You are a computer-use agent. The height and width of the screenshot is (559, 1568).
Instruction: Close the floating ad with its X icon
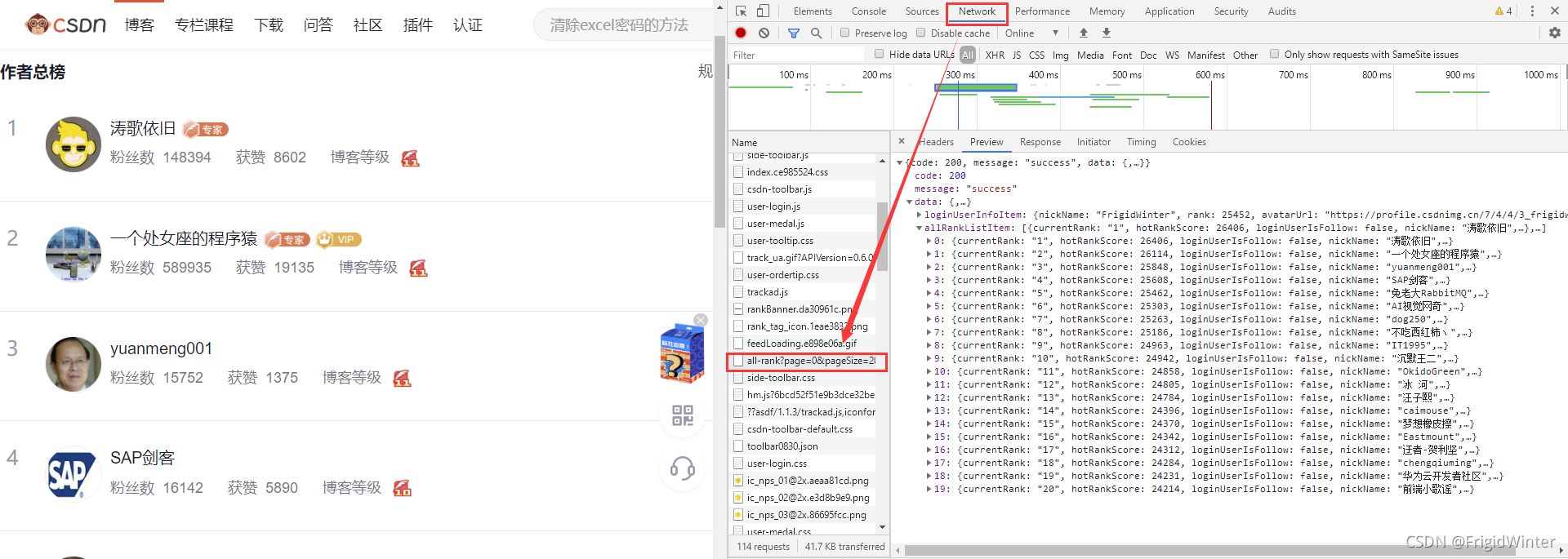(x=701, y=320)
